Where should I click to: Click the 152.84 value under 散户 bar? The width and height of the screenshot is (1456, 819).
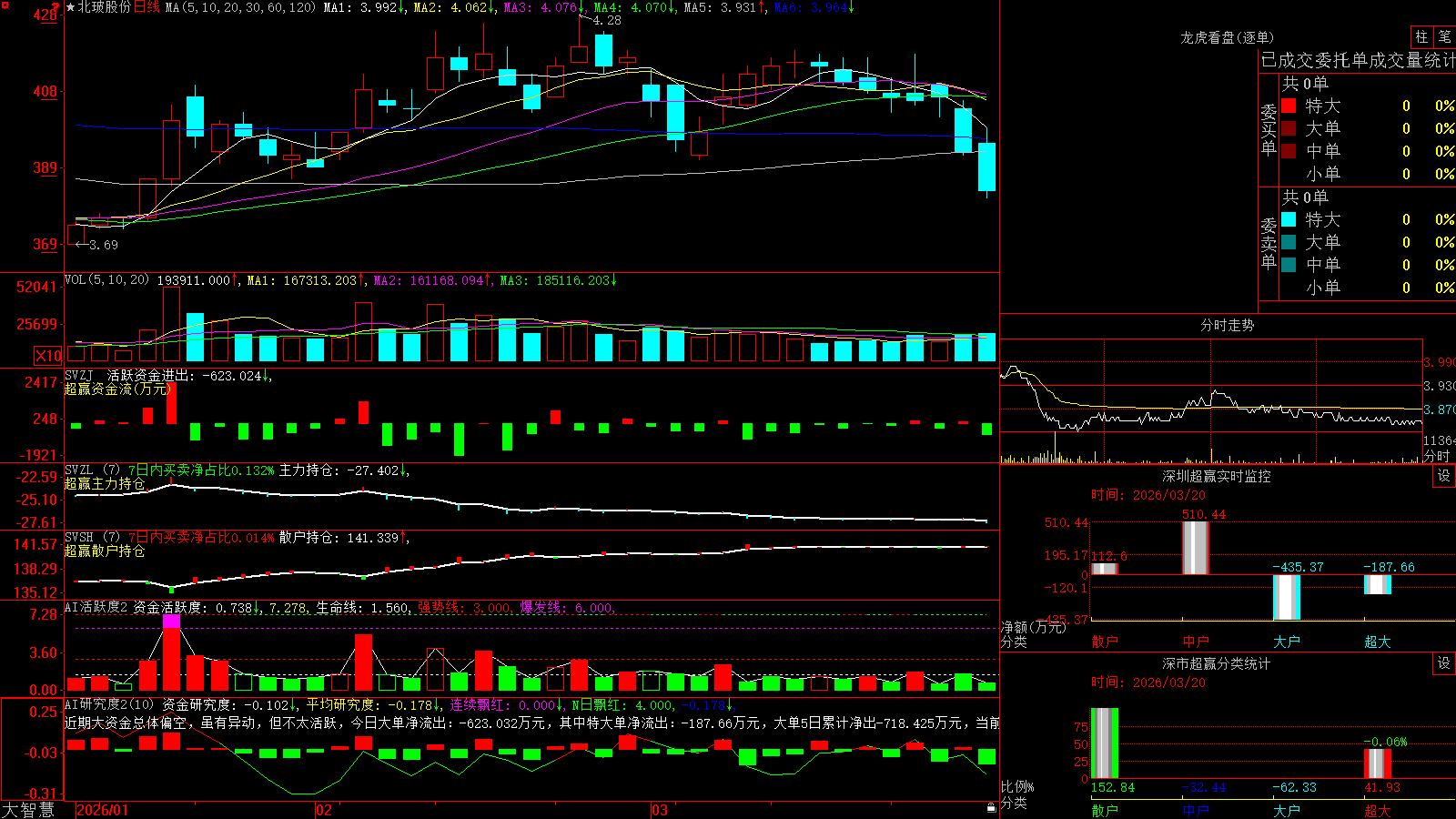click(1113, 787)
